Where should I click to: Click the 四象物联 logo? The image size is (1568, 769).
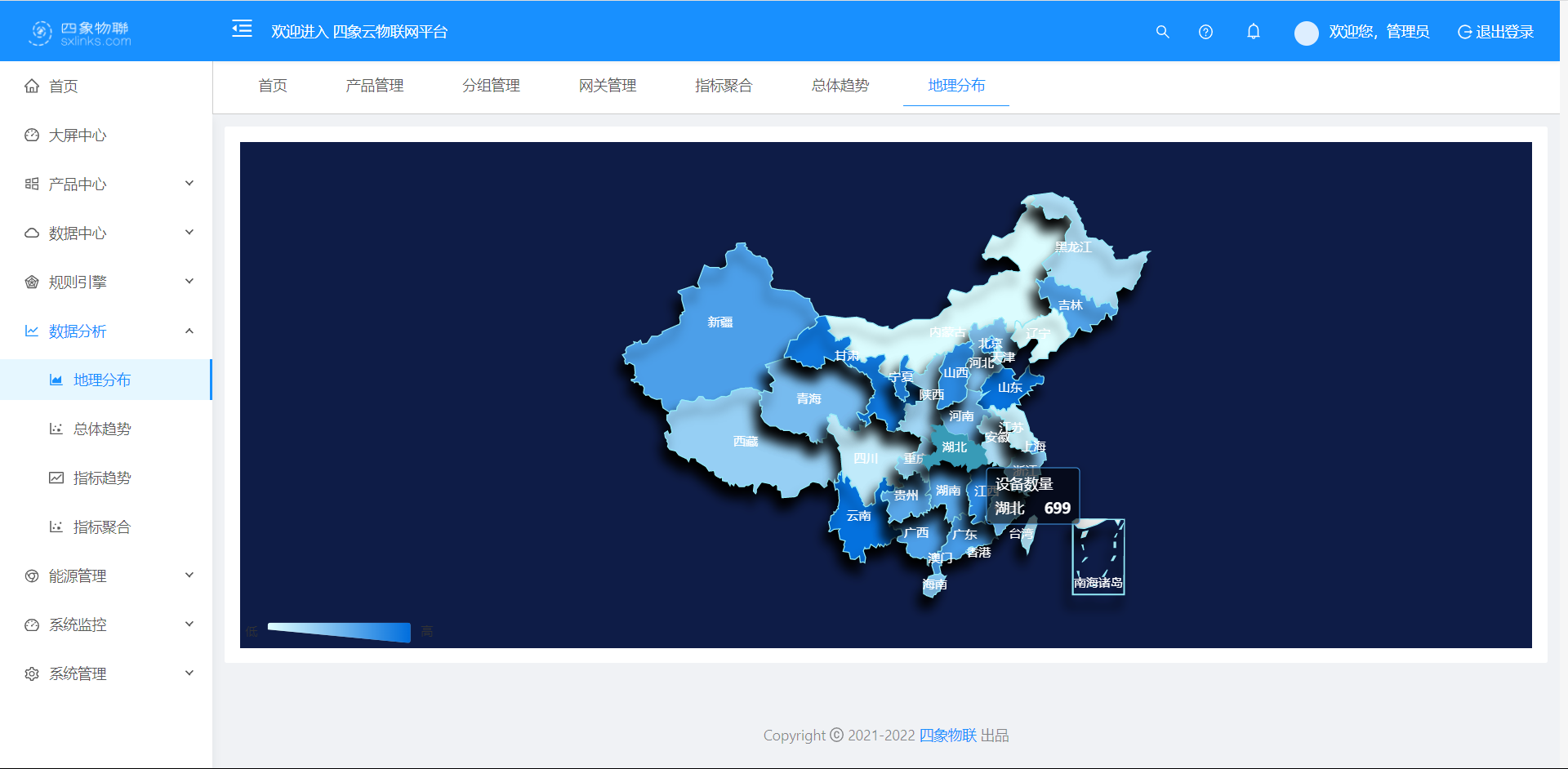(x=80, y=33)
